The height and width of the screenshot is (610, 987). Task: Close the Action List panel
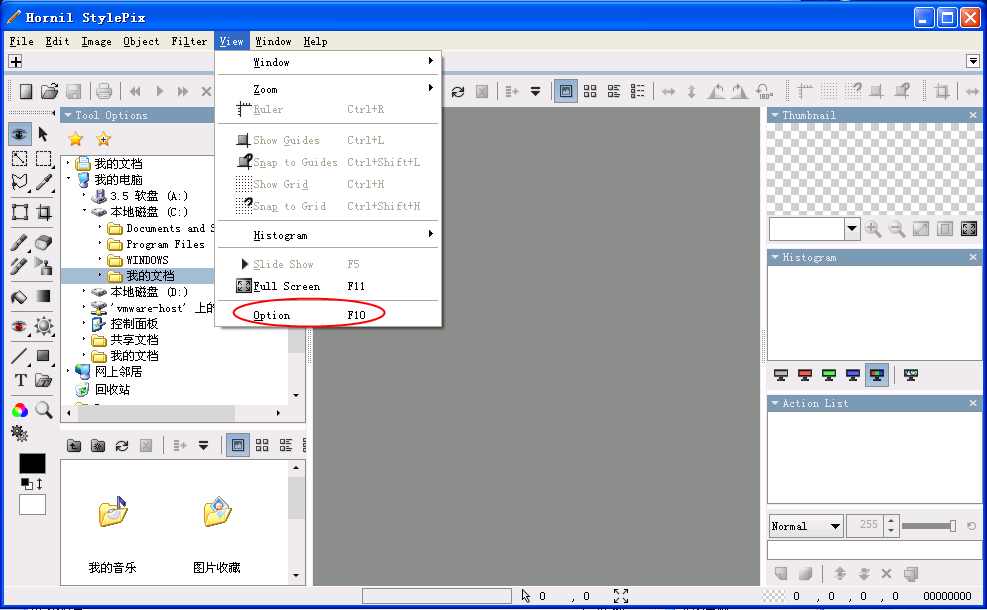pos(973,403)
